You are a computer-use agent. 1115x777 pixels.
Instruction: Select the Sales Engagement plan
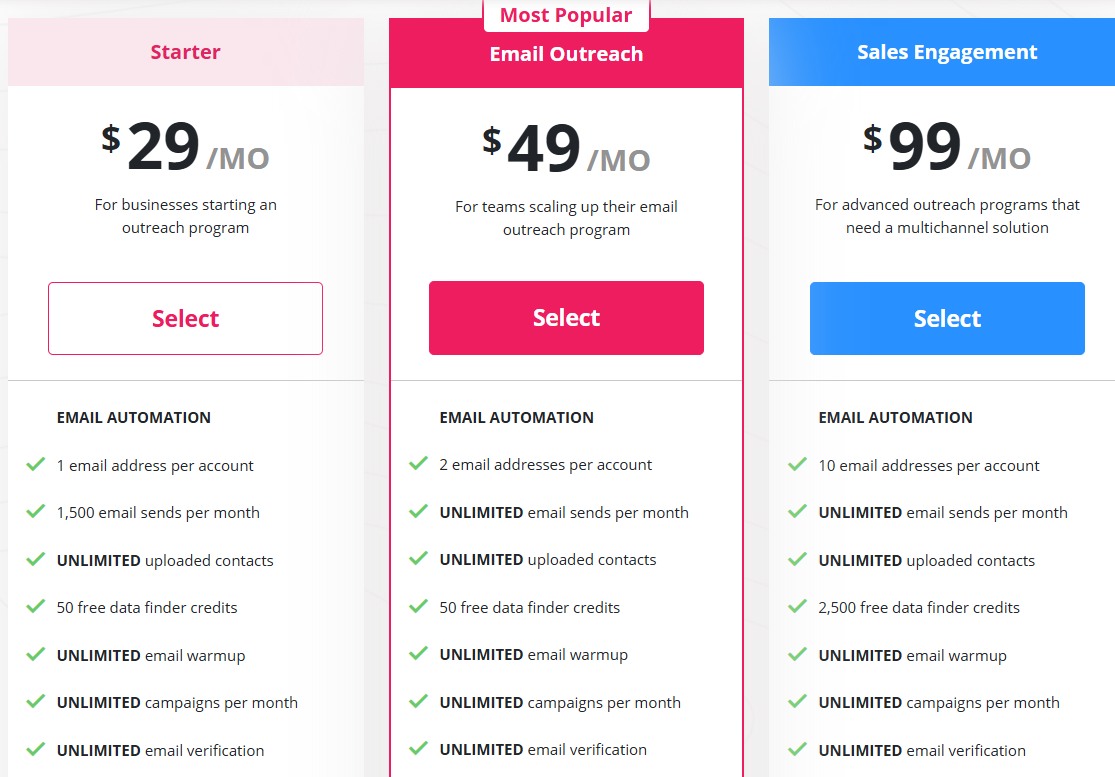pyautogui.click(x=947, y=318)
